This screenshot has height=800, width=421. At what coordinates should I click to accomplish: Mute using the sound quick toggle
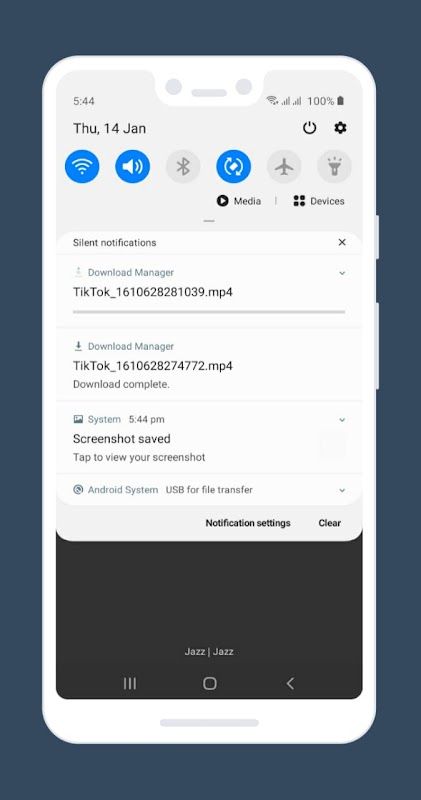[133, 166]
